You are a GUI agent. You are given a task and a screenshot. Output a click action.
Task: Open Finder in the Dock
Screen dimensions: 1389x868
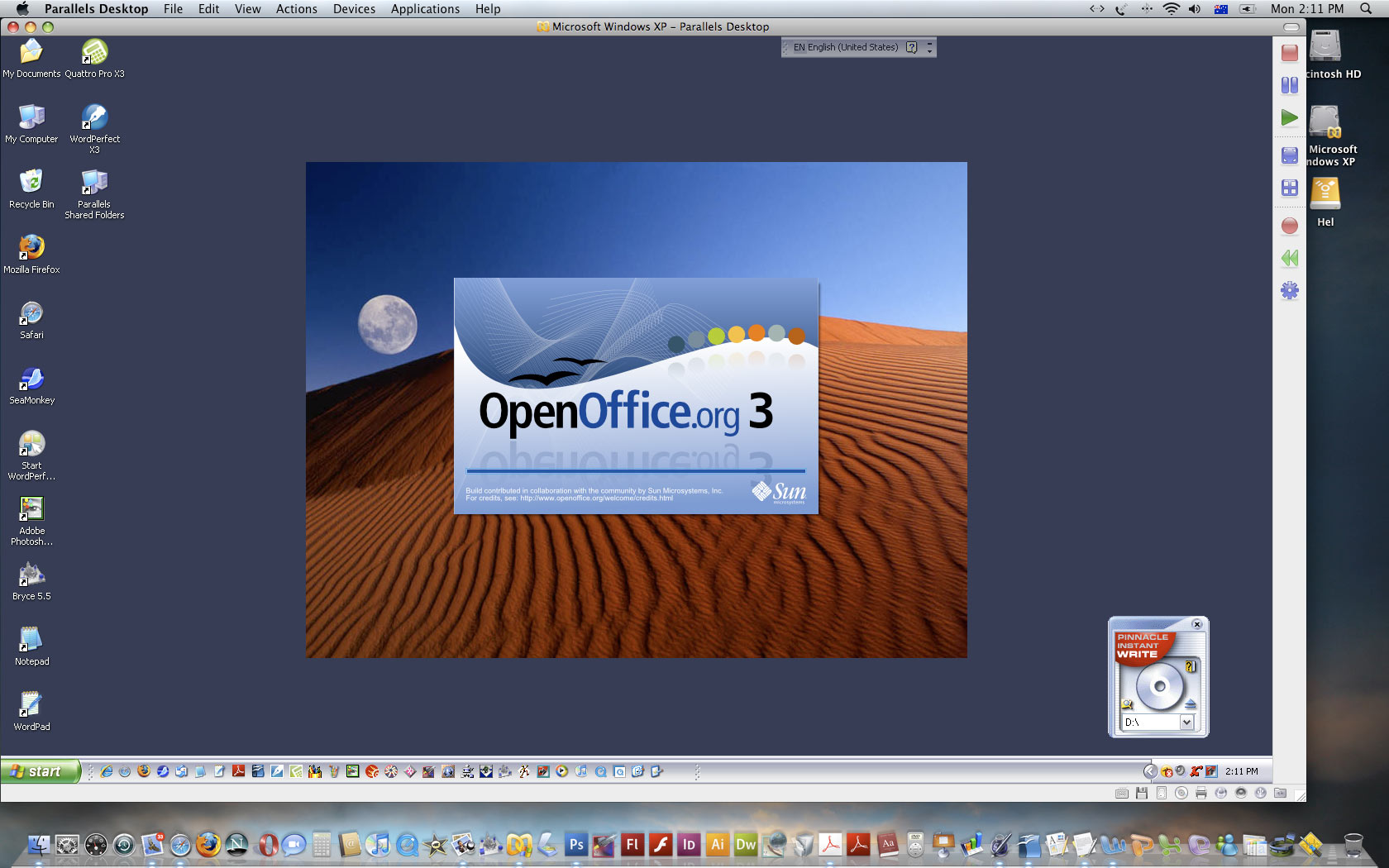click(38, 845)
